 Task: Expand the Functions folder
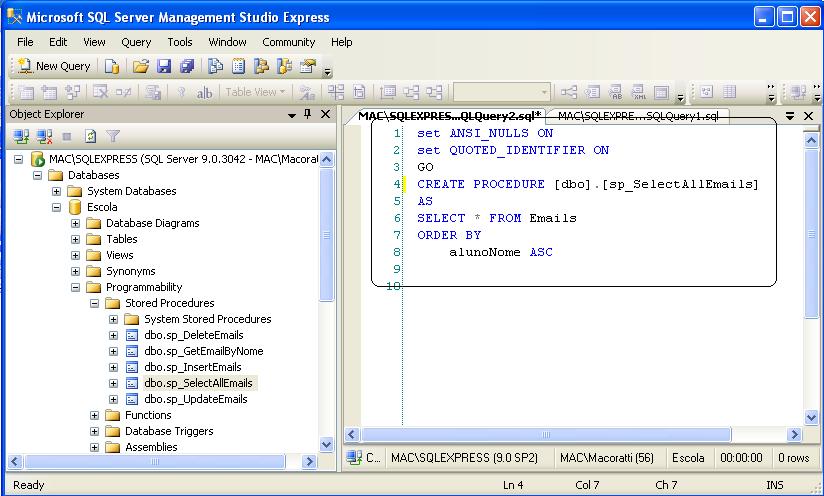(x=94, y=415)
